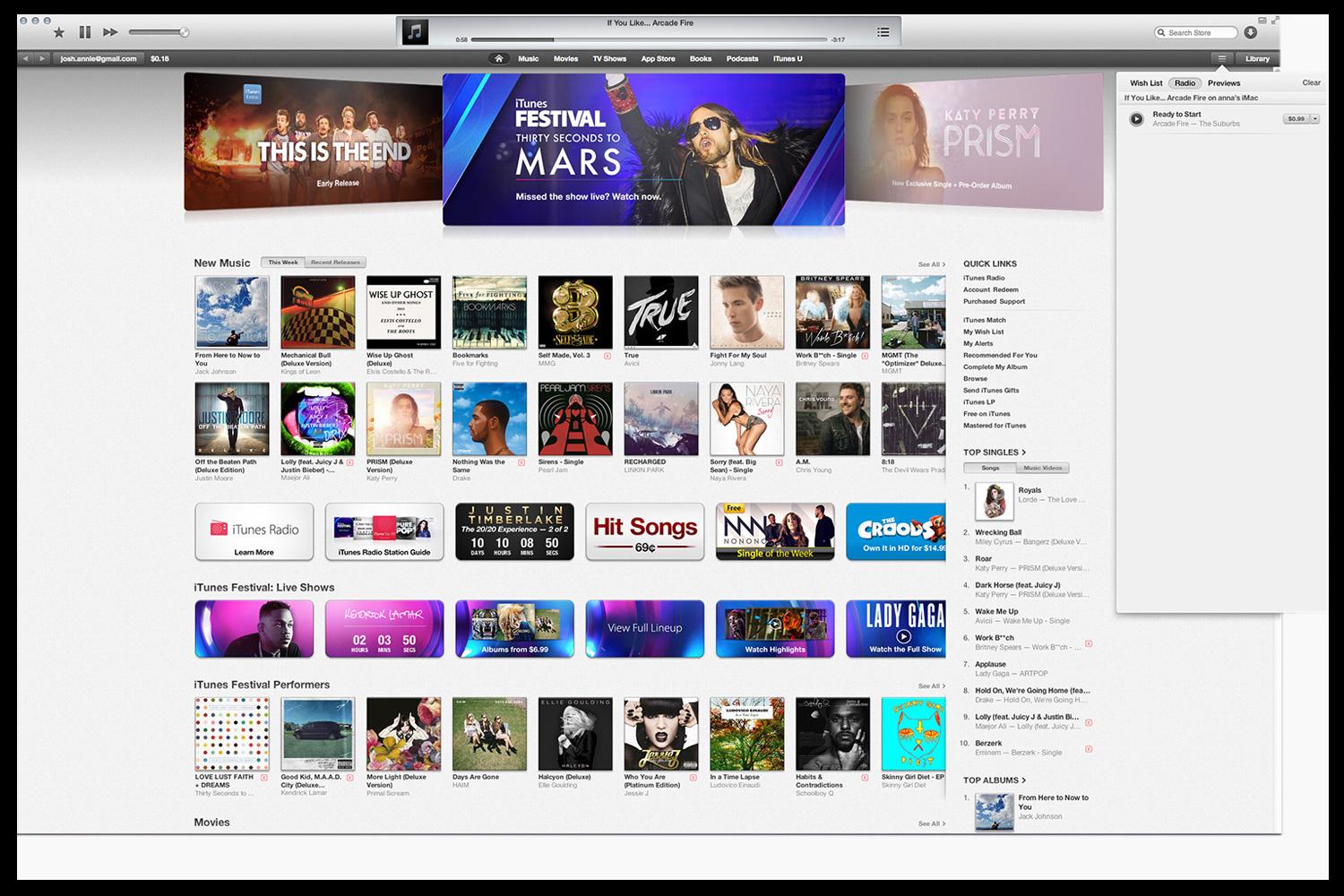Seek in the song progress bar

tap(649, 39)
